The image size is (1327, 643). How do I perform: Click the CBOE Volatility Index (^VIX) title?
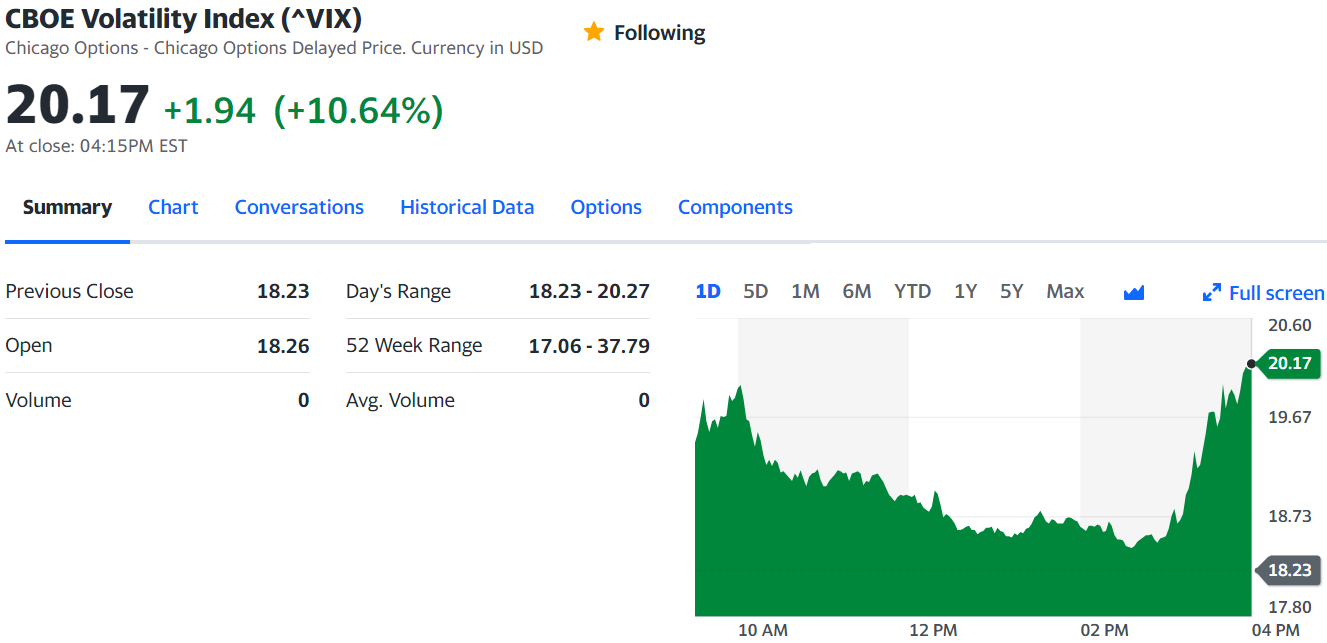pos(184,18)
